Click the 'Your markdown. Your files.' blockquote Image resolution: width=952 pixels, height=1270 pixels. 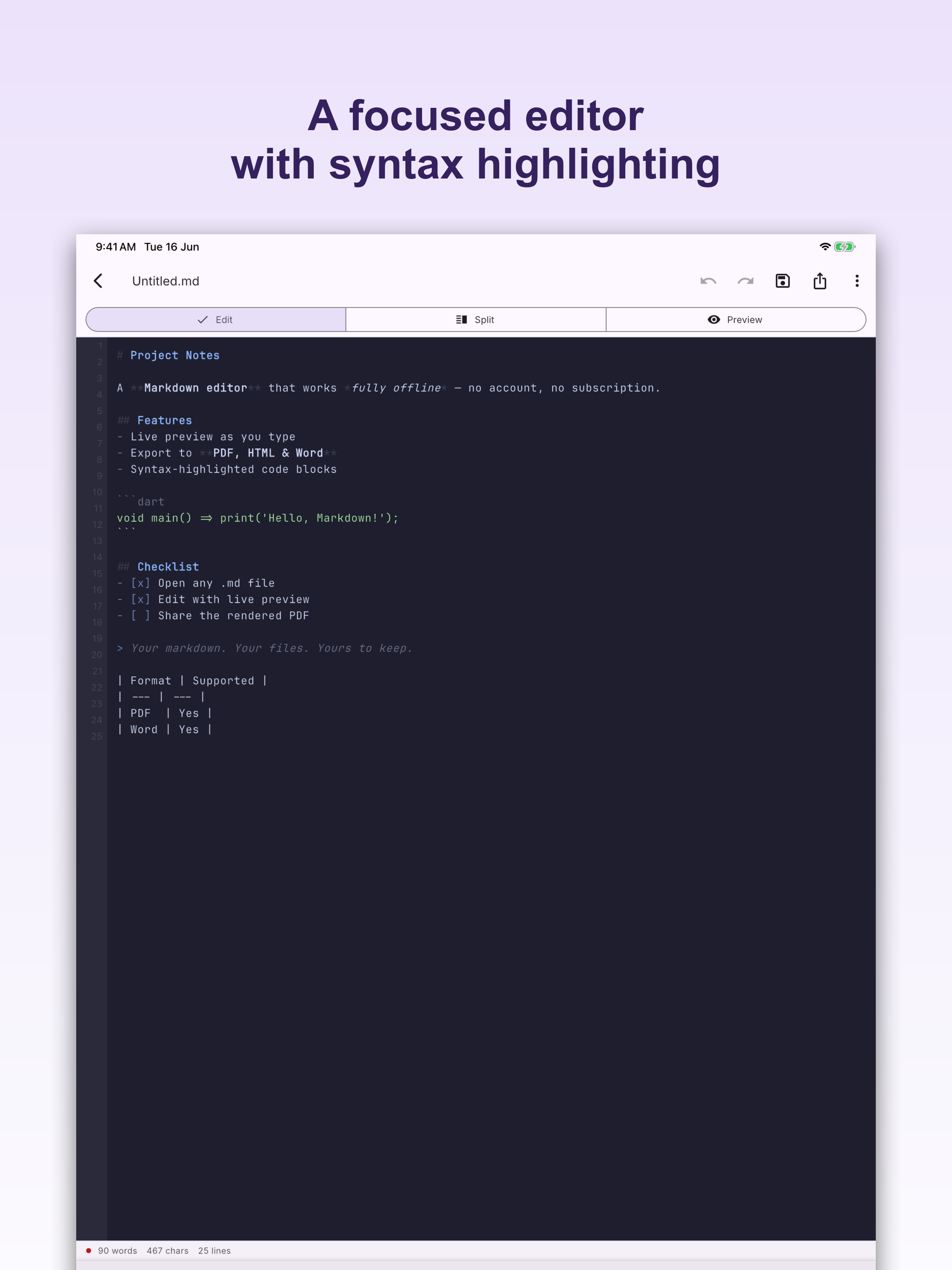tap(264, 648)
